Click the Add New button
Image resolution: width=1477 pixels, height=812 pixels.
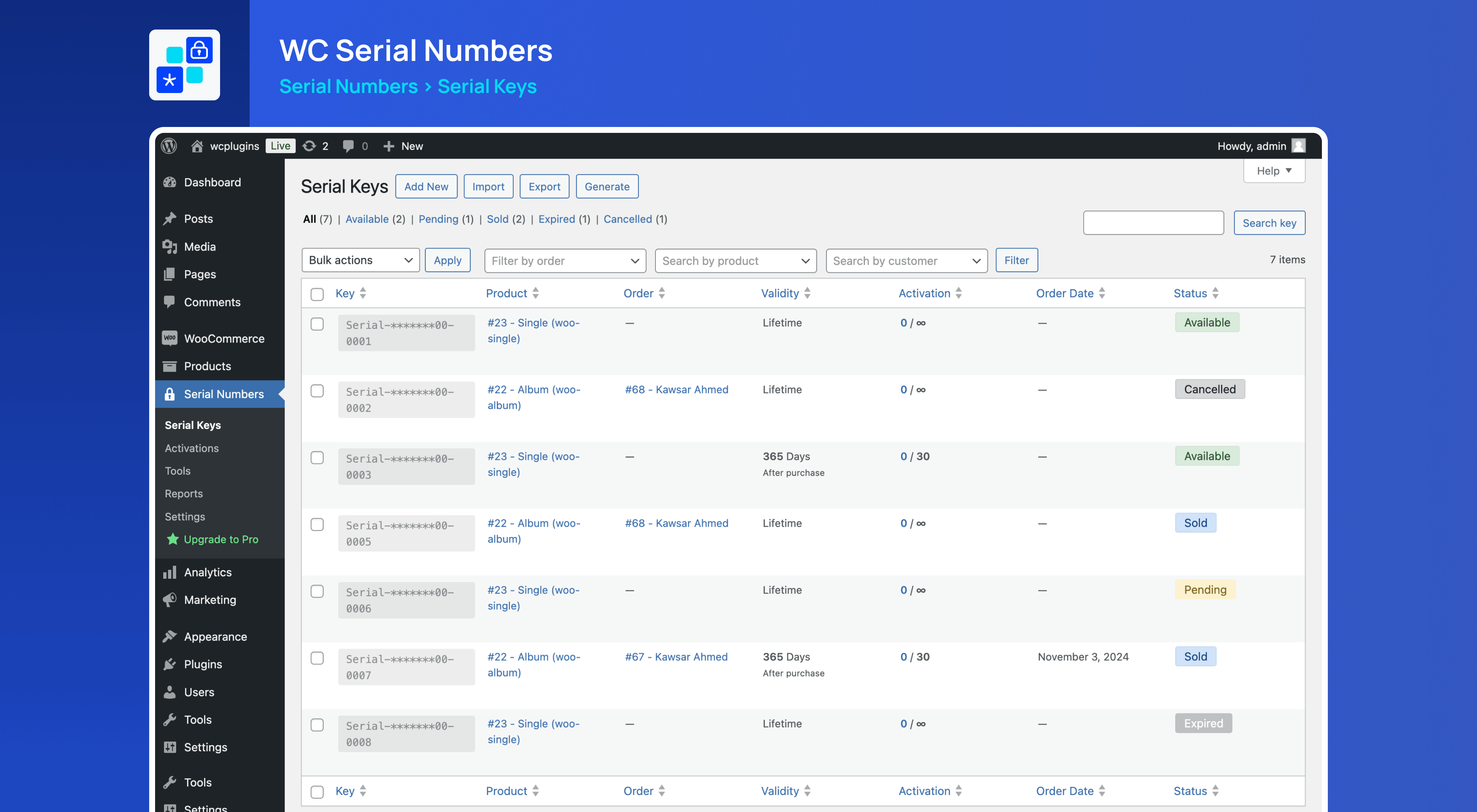[x=426, y=186]
